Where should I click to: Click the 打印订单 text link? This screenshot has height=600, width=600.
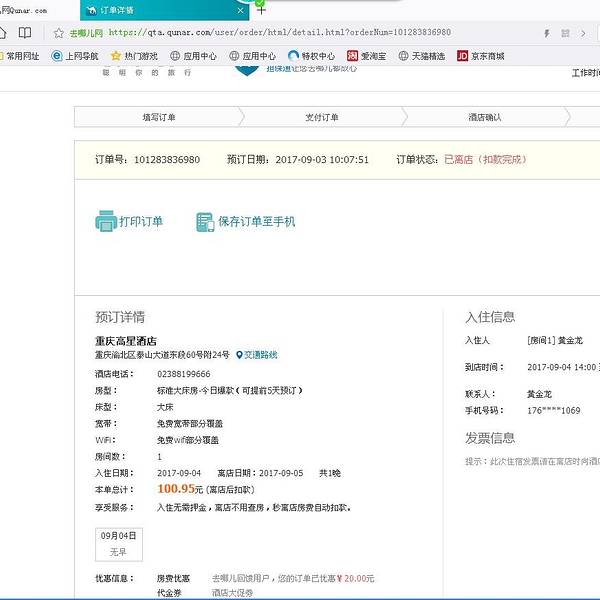pyautogui.click(x=141, y=222)
